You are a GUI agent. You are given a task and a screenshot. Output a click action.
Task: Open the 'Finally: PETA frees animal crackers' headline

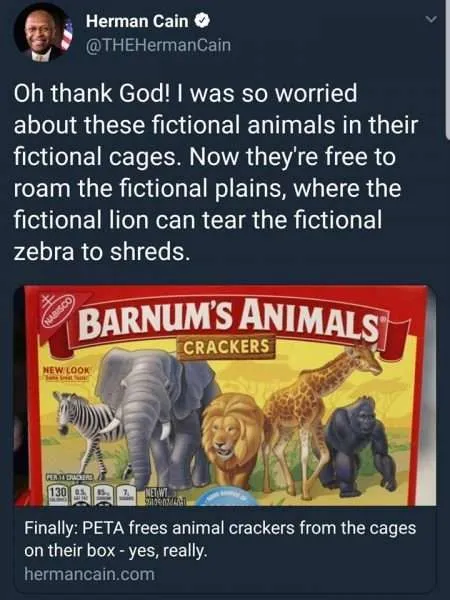tap(220, 539)
